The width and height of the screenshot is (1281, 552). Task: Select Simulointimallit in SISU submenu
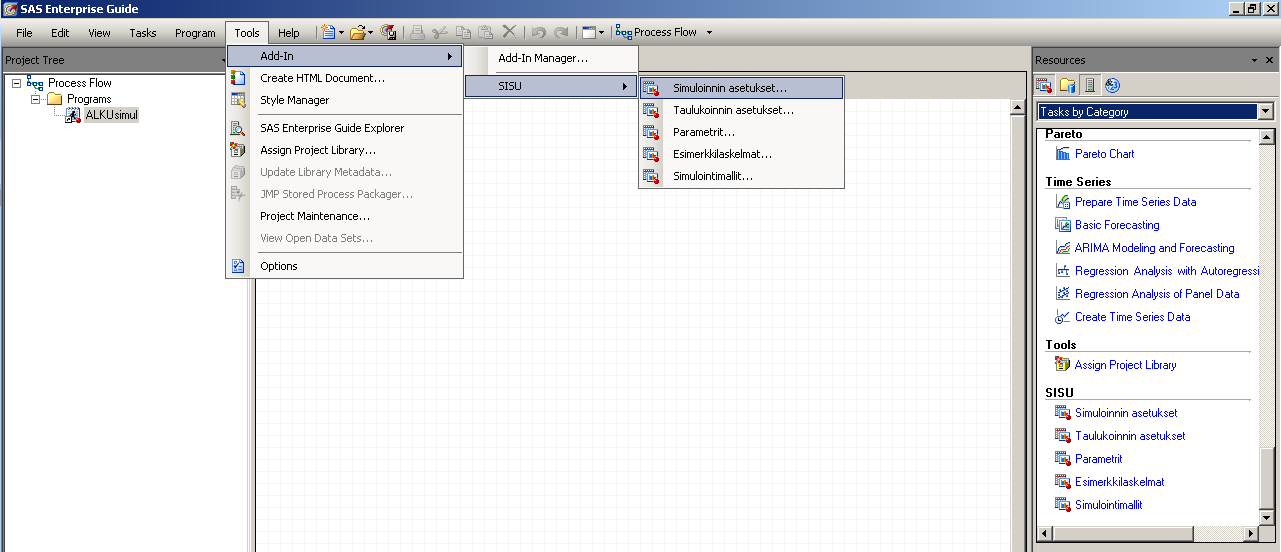coord(741,176)
